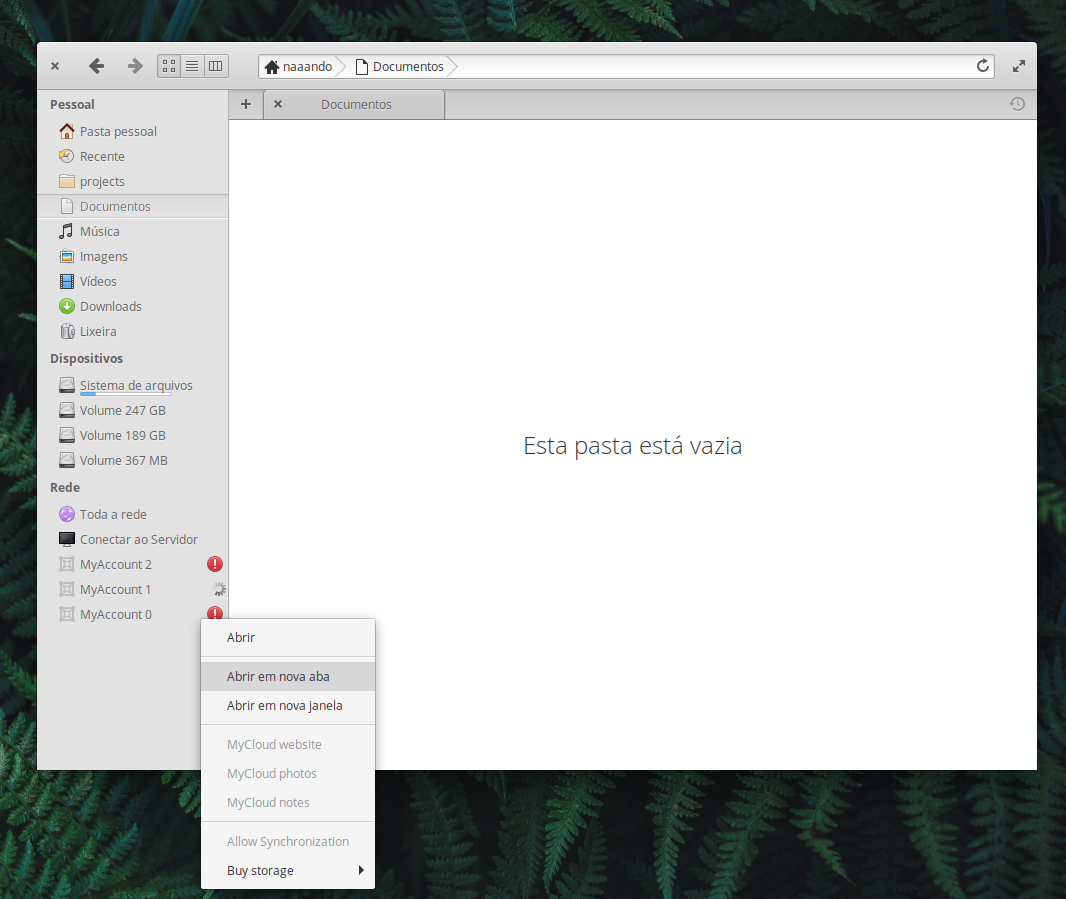
Task: Choose Abrir em nova aba
Action: 288,677
